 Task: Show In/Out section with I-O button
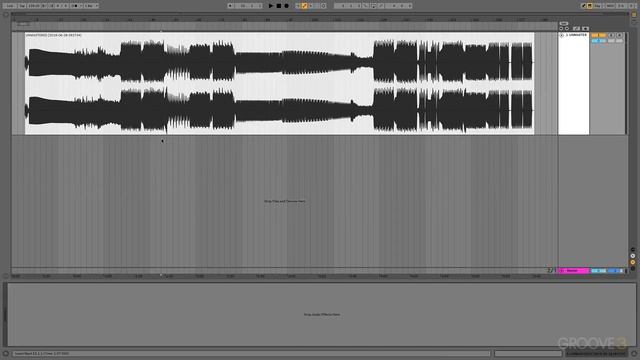[633, 249]
